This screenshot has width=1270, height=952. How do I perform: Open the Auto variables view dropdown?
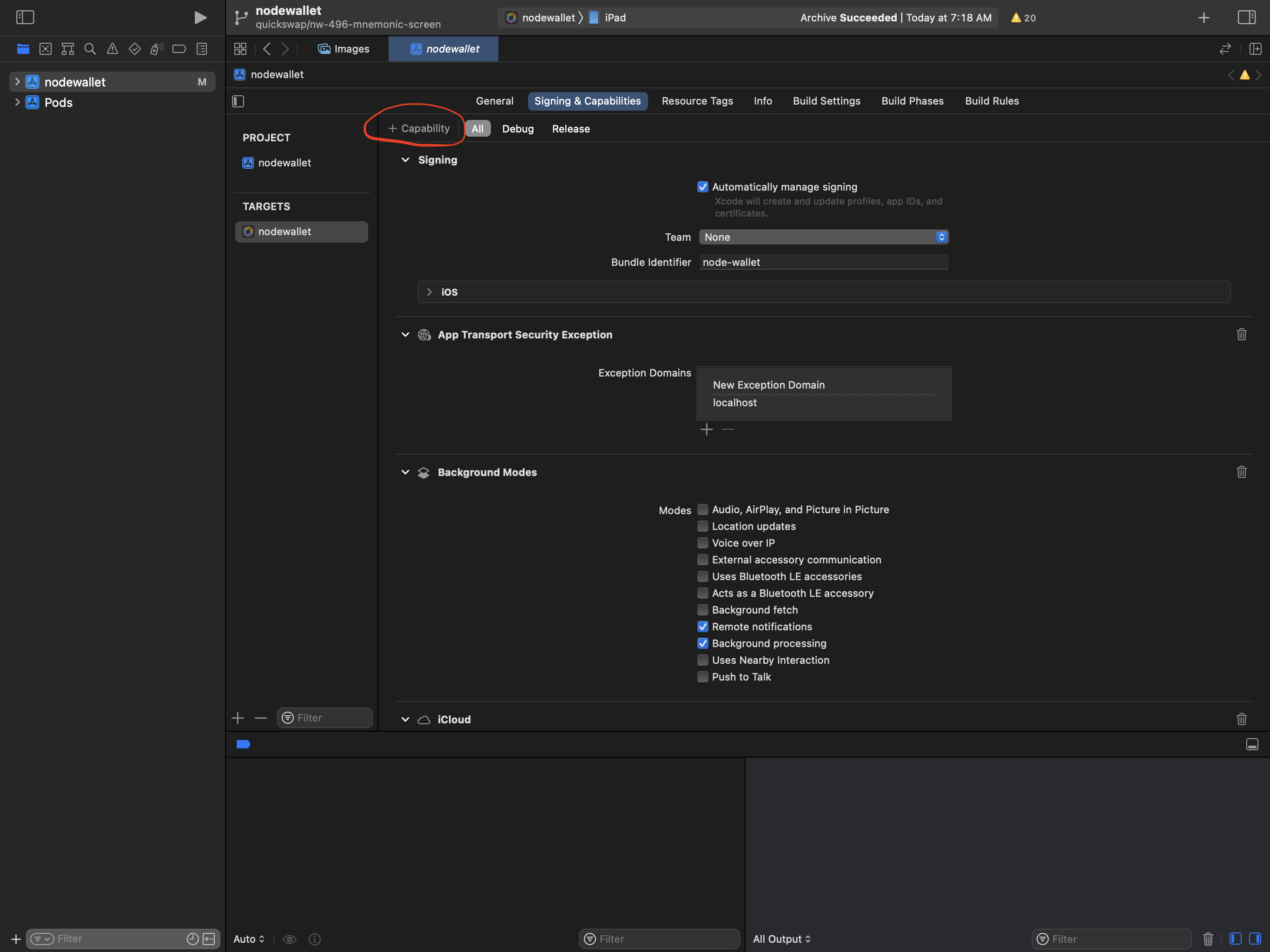coord(249,939)
